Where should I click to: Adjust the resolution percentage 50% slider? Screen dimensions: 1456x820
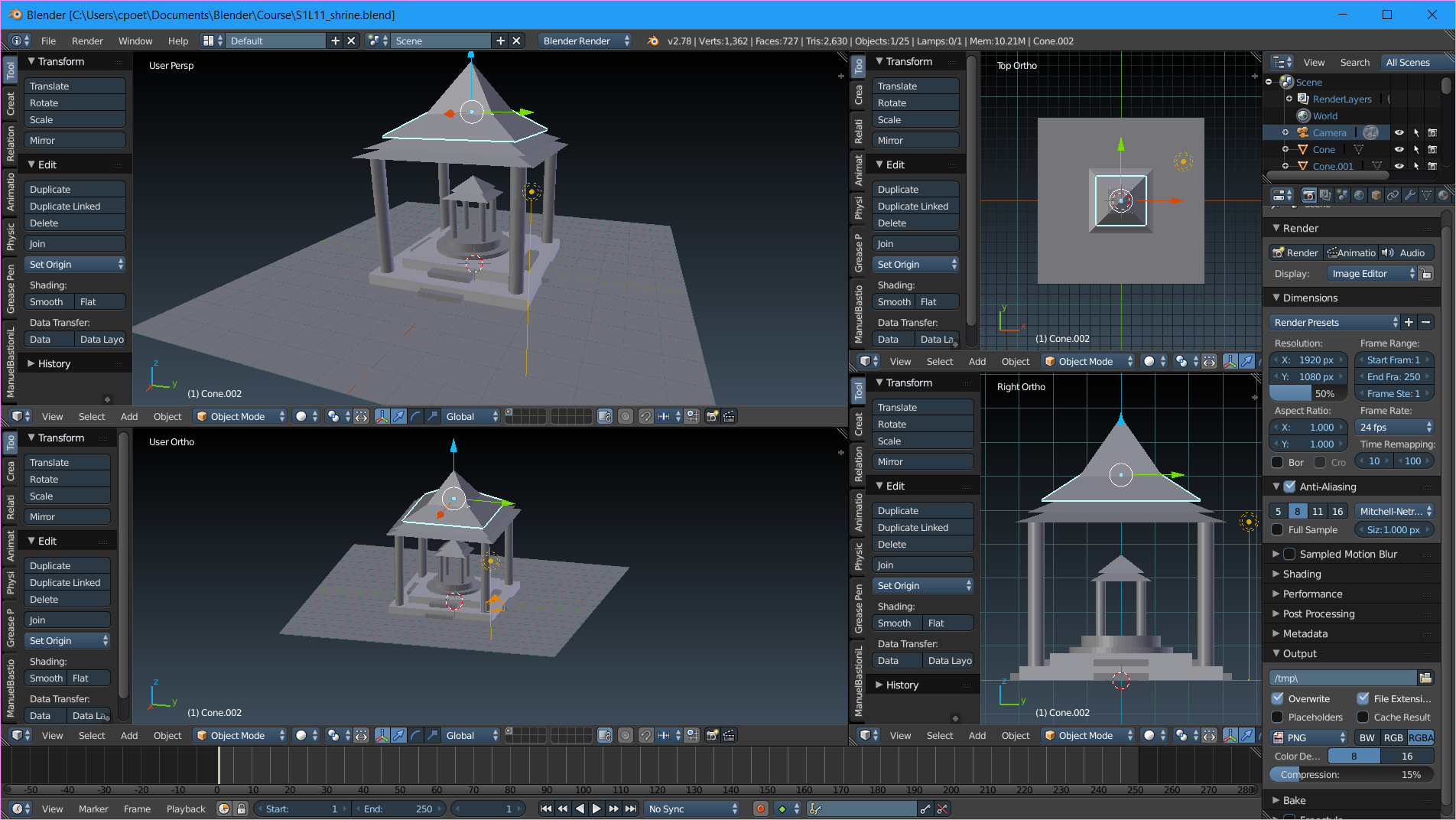pos(1309,393)
